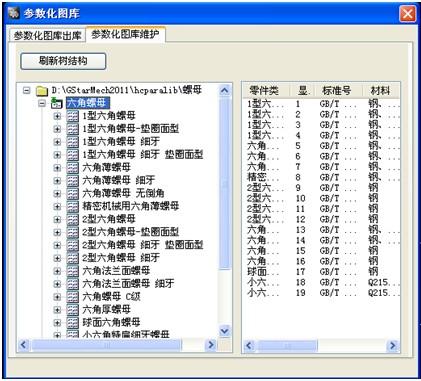Click the parameterized library title bar icon

point(14,13)
